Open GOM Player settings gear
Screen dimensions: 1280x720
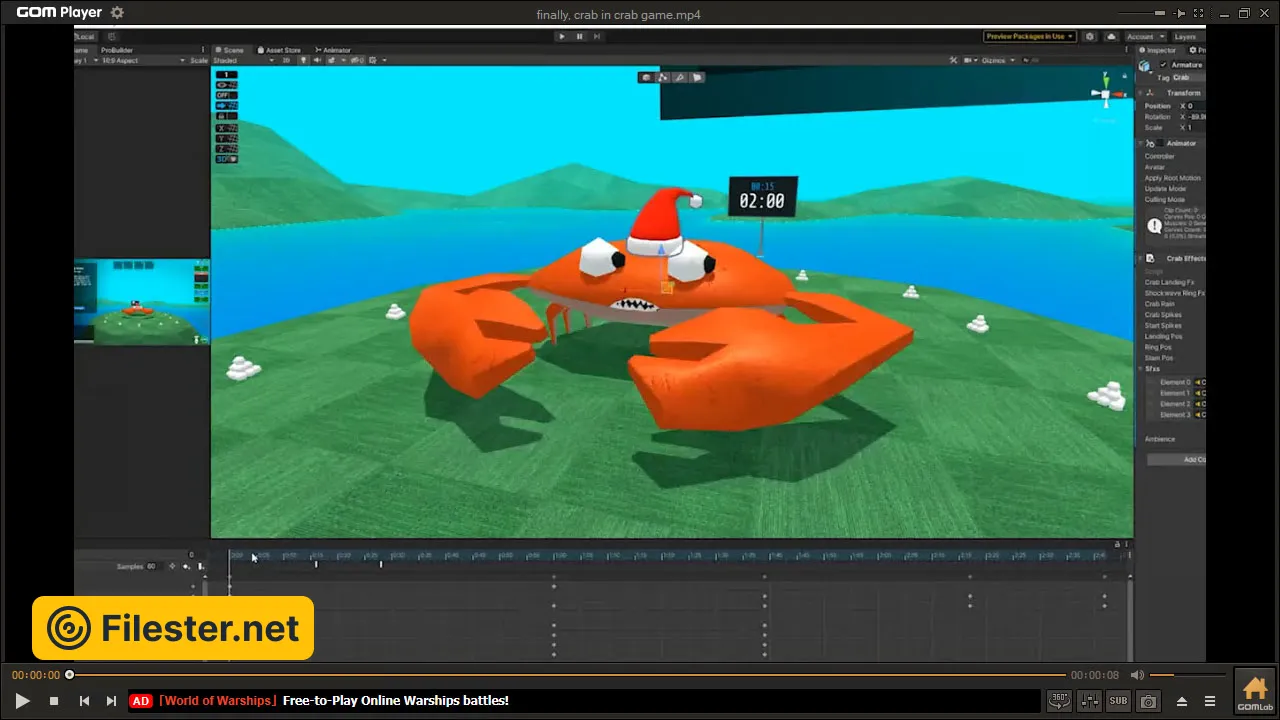[117, 13]
